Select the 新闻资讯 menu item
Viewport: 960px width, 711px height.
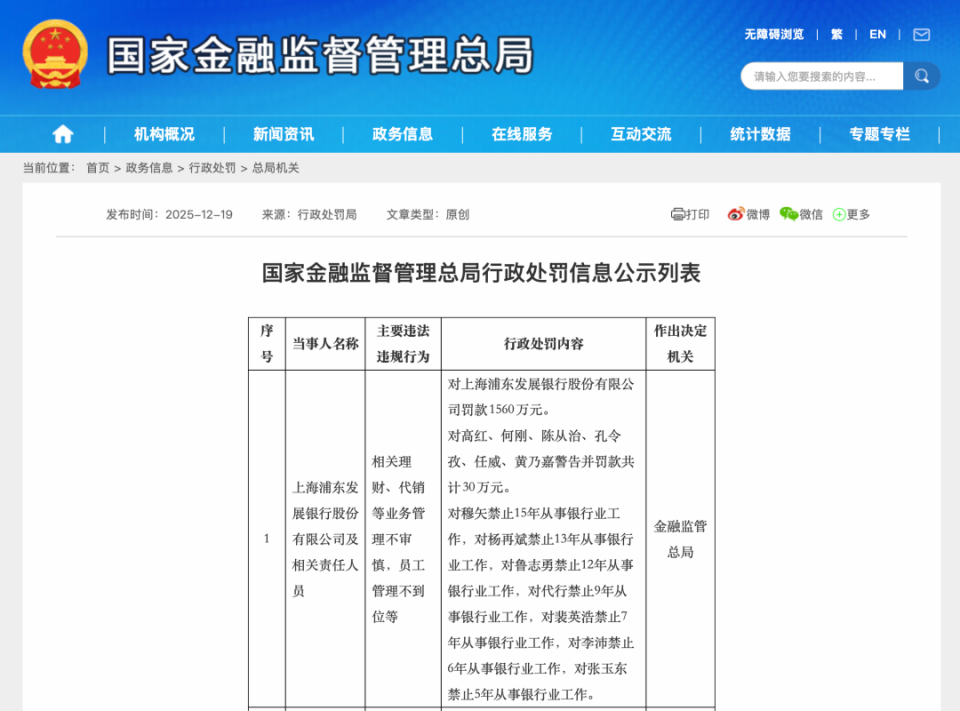283,133
